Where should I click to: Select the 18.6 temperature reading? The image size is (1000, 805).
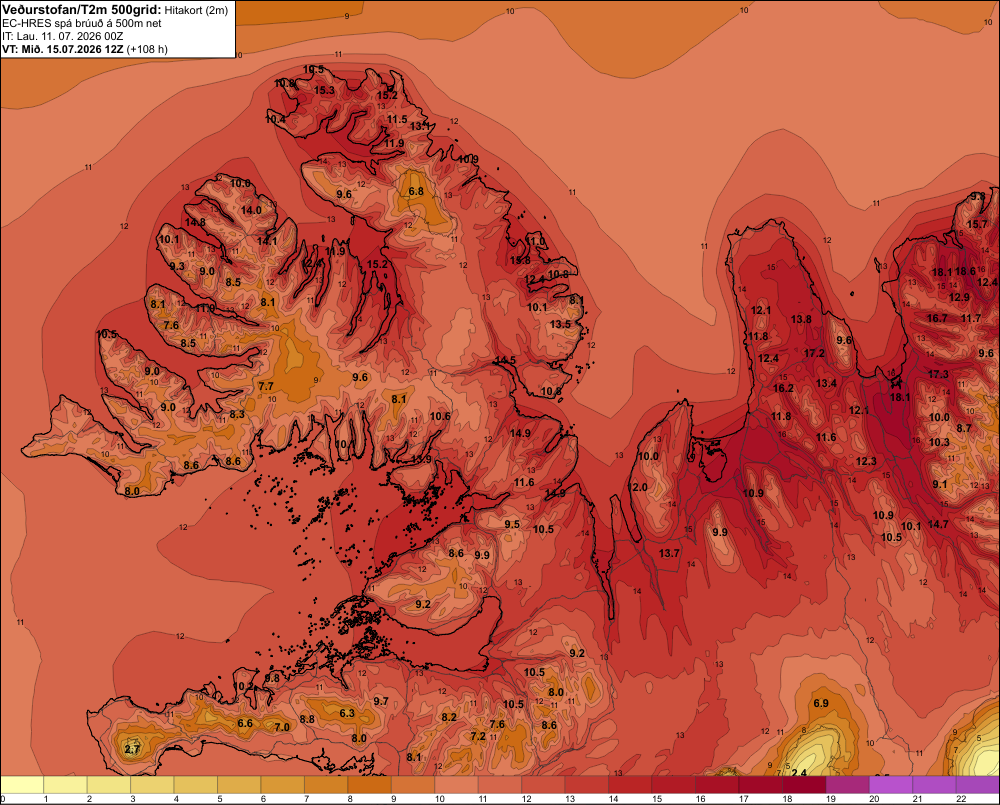964,271
